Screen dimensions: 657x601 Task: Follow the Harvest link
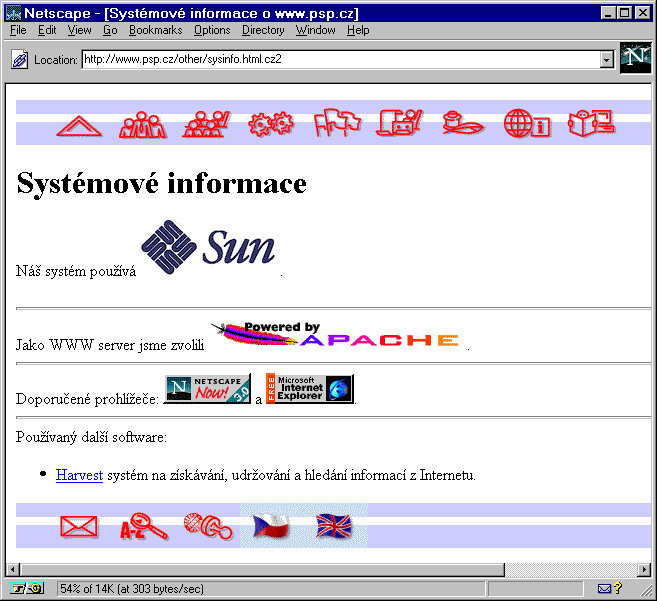click(x=79, y=475)
